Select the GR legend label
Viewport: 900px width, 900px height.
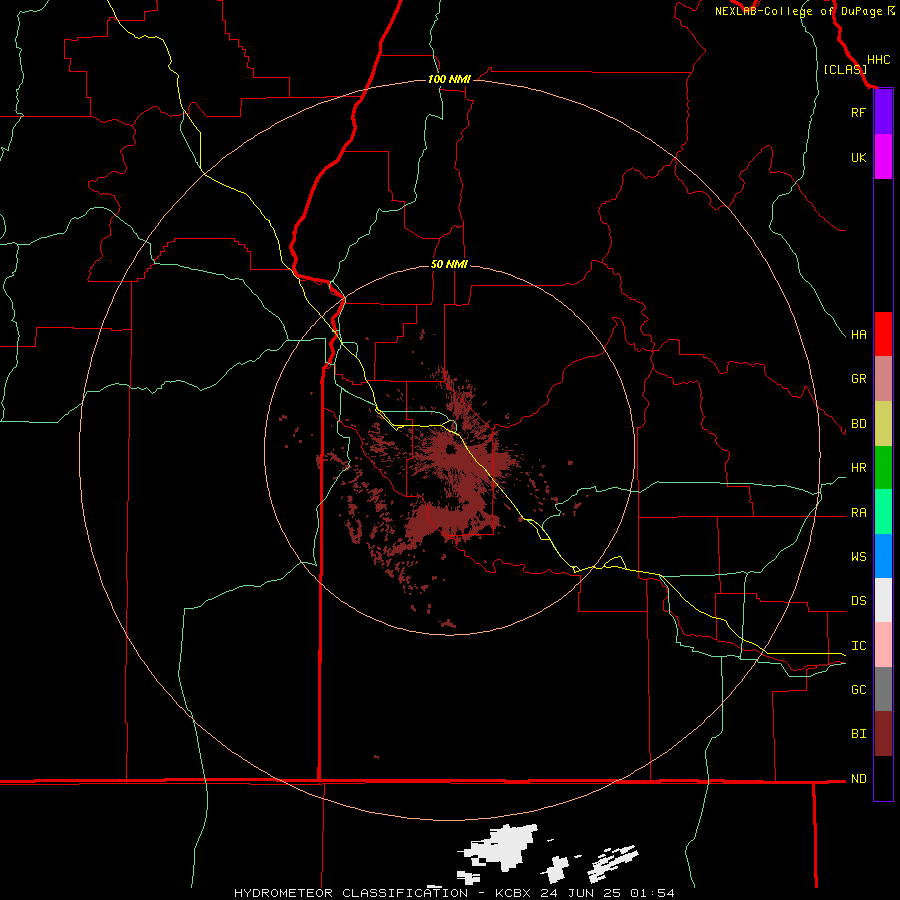[858, 379]
